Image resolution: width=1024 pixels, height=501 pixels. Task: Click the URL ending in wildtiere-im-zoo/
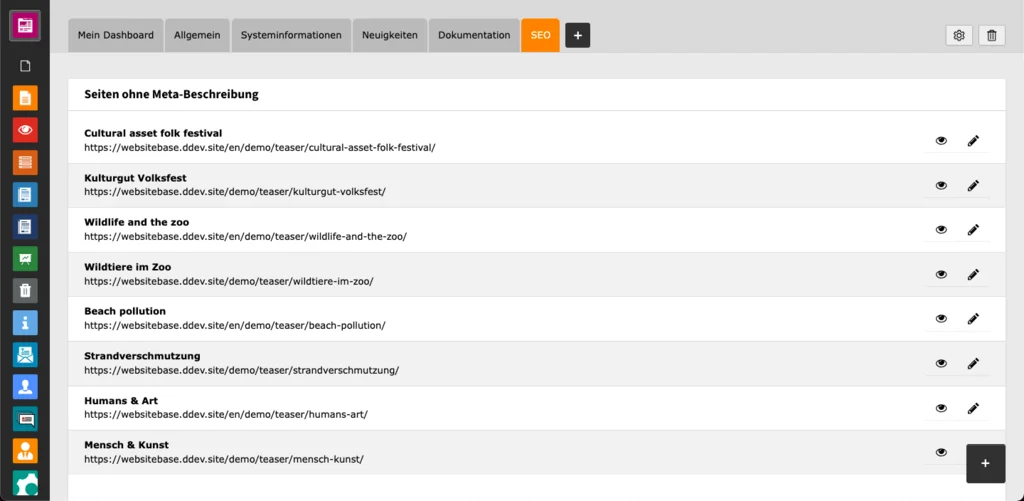tap(229, 281)
